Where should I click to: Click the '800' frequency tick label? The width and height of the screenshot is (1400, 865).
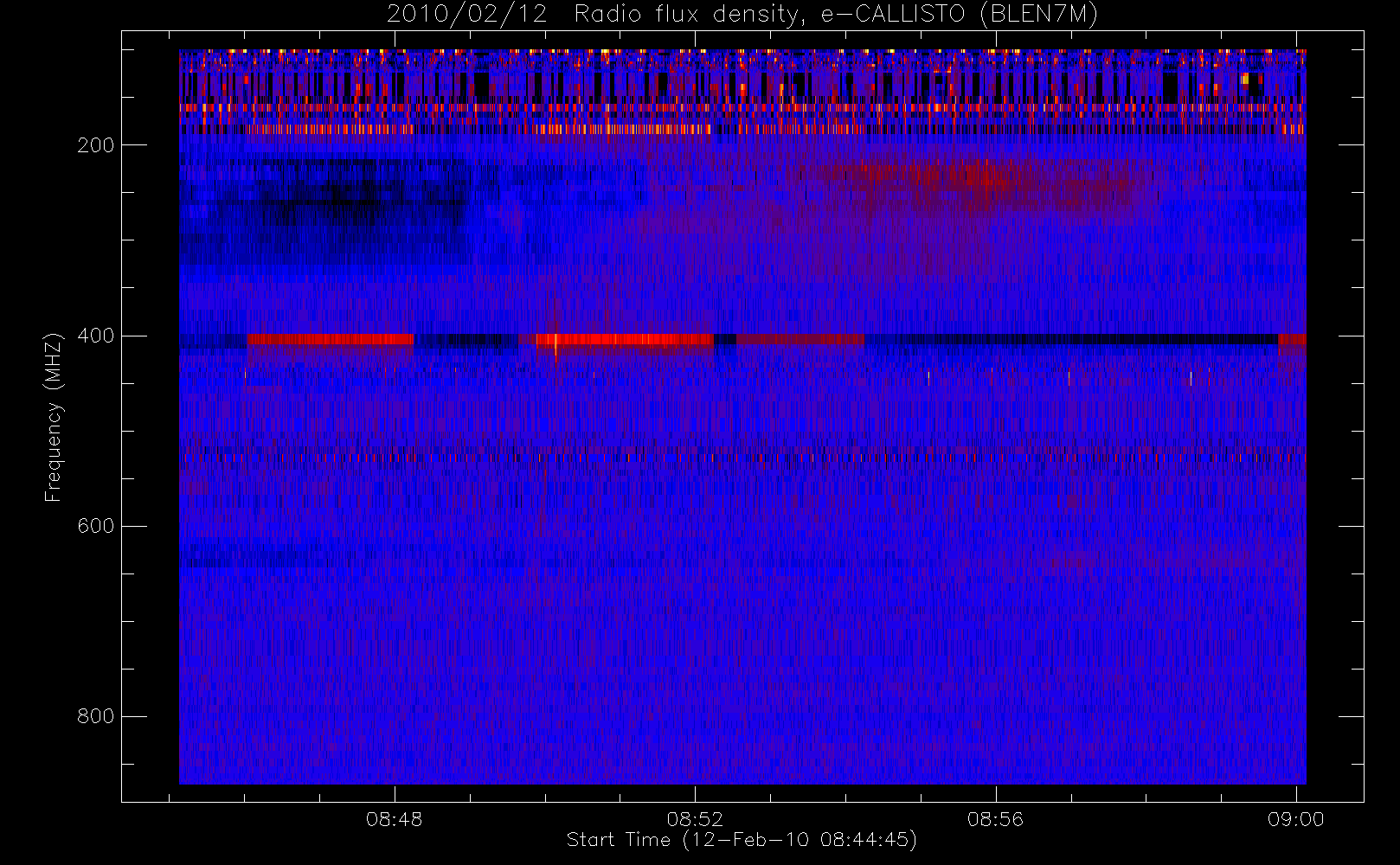pos(95,716)
